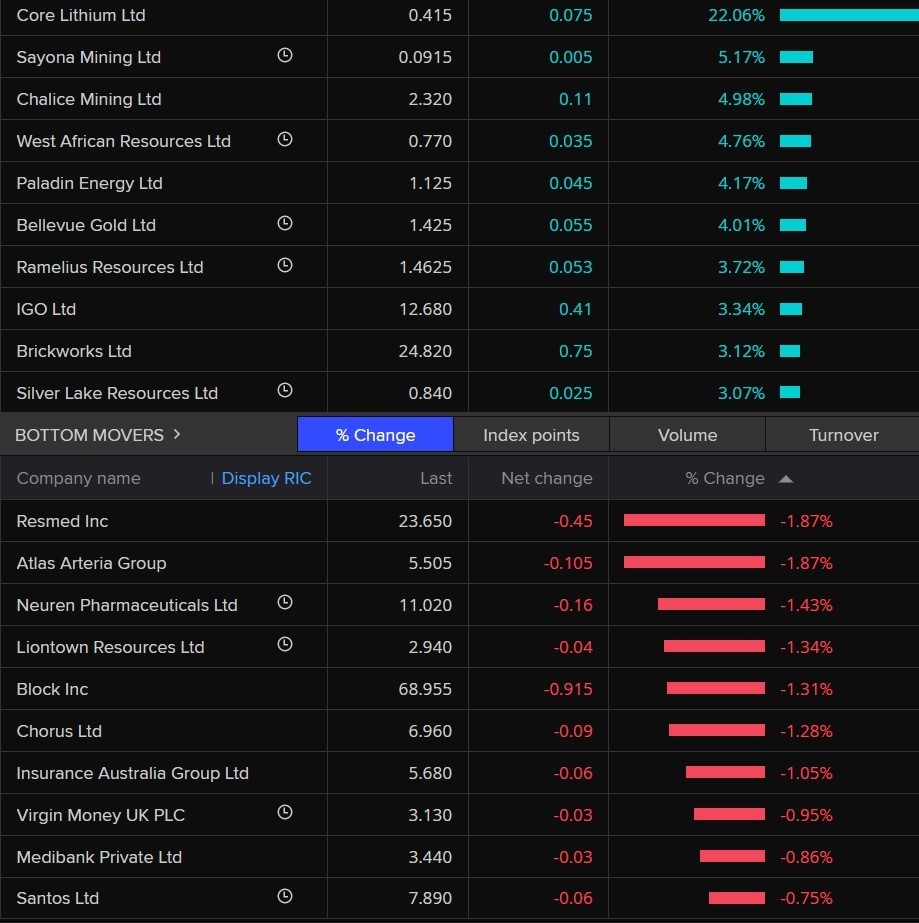Select West African Resources Ltd row name
Screen dimensions: 919x923
click(124, 141)
